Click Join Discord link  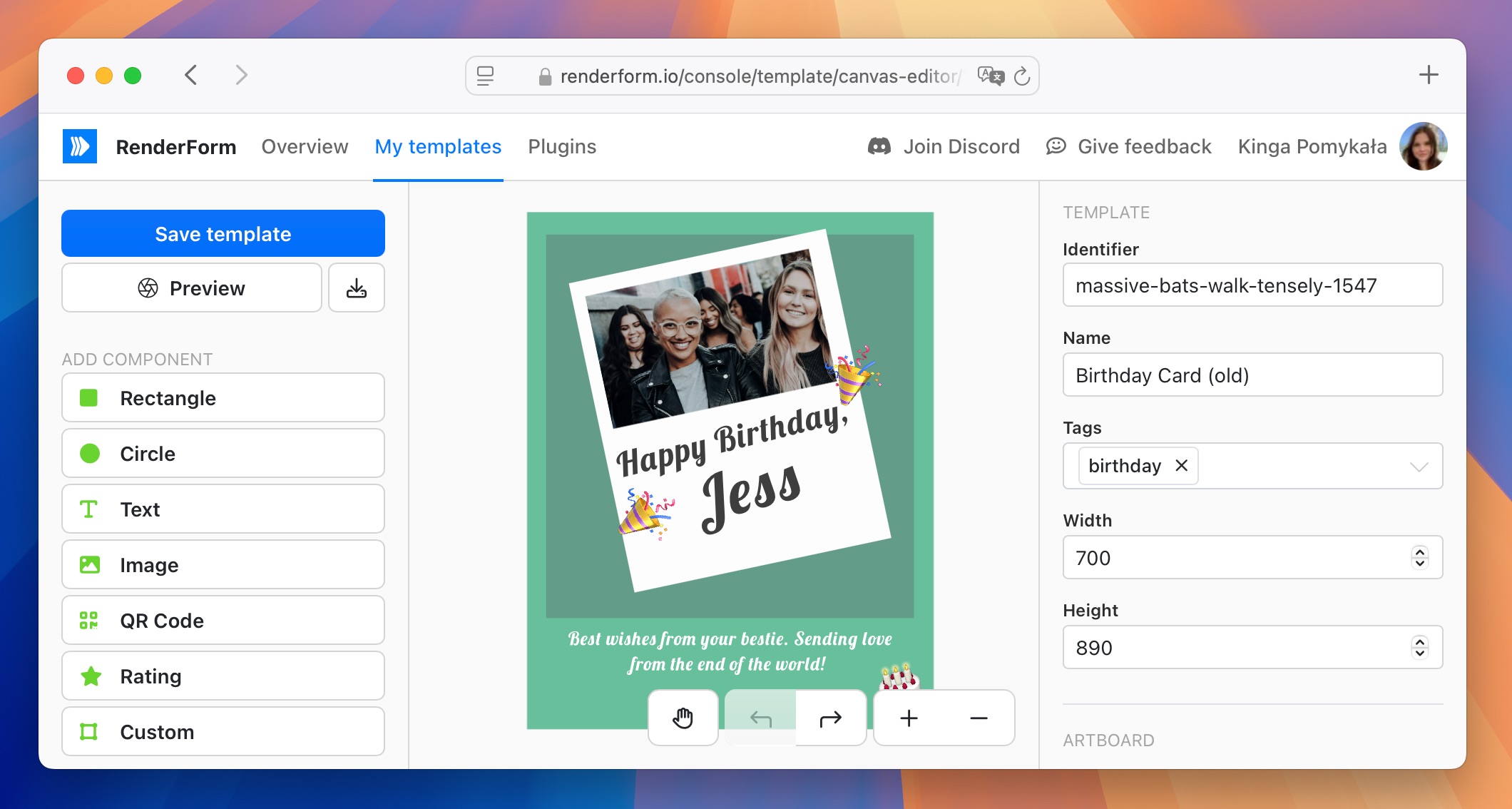click(x=944, y=146)
